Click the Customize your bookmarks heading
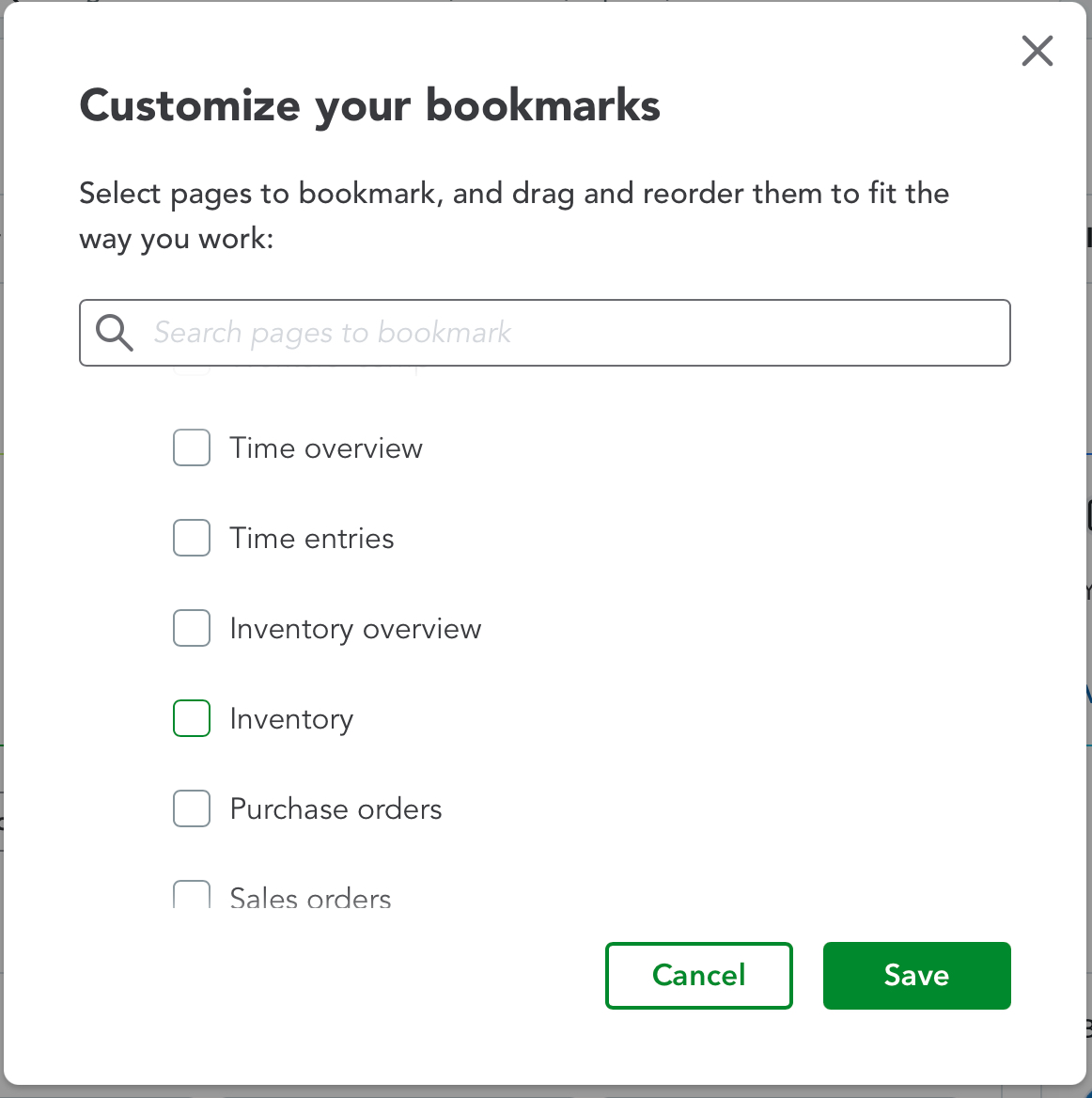Screen dimensions: 1092x1098 click(369, 105)
